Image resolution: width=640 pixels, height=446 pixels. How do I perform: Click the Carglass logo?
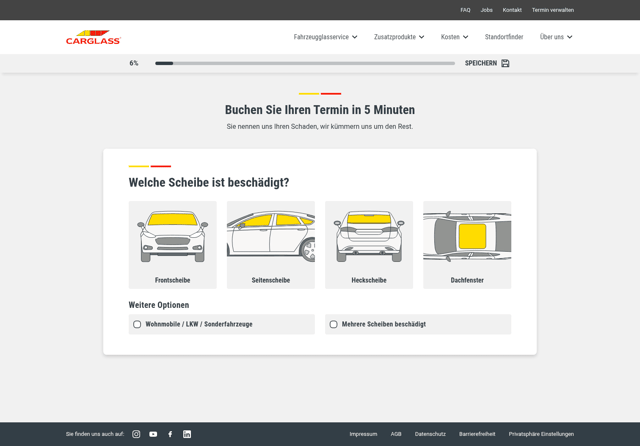point(93,37)
